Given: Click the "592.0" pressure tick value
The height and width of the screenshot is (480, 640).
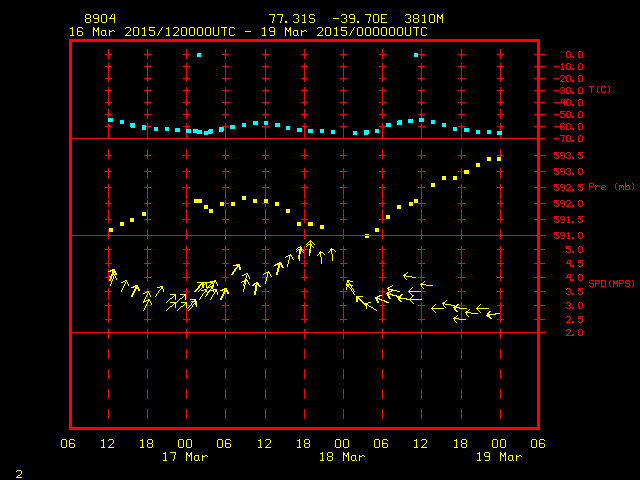Looking at the screenshot, I should pos(569,203).
